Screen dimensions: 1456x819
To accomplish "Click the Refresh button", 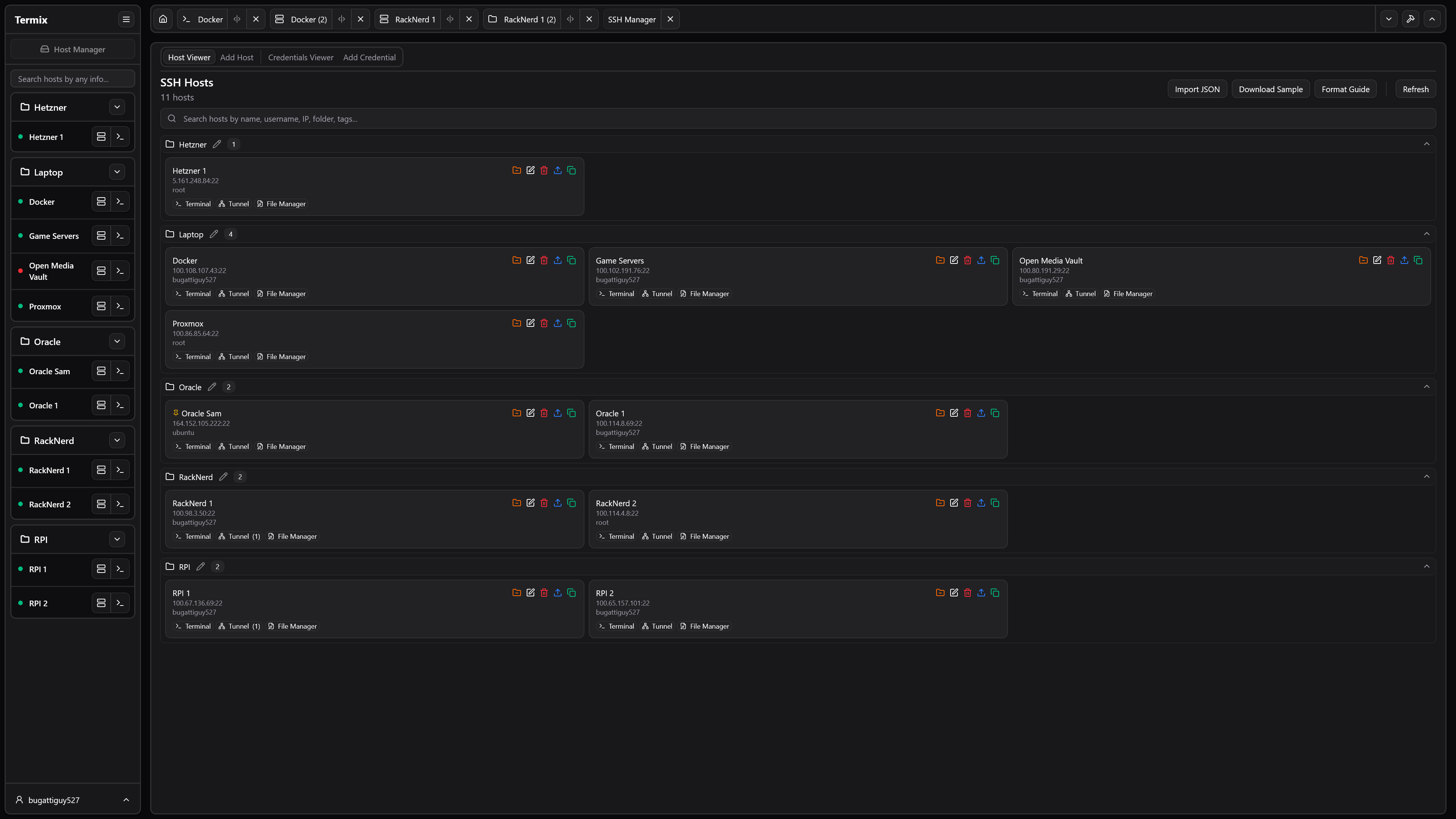I will (x=1415, y=89).
